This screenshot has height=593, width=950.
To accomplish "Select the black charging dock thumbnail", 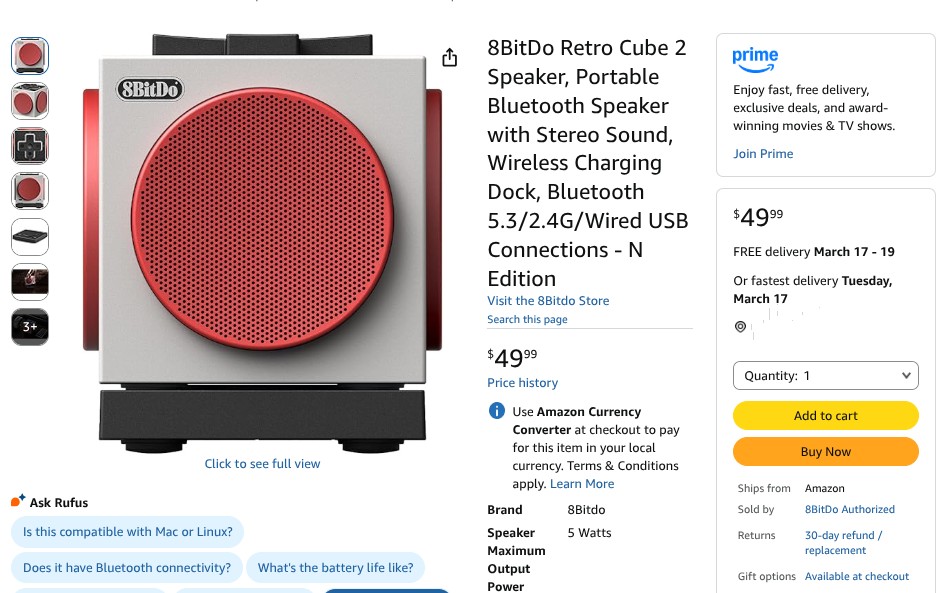I will point(30,237).
